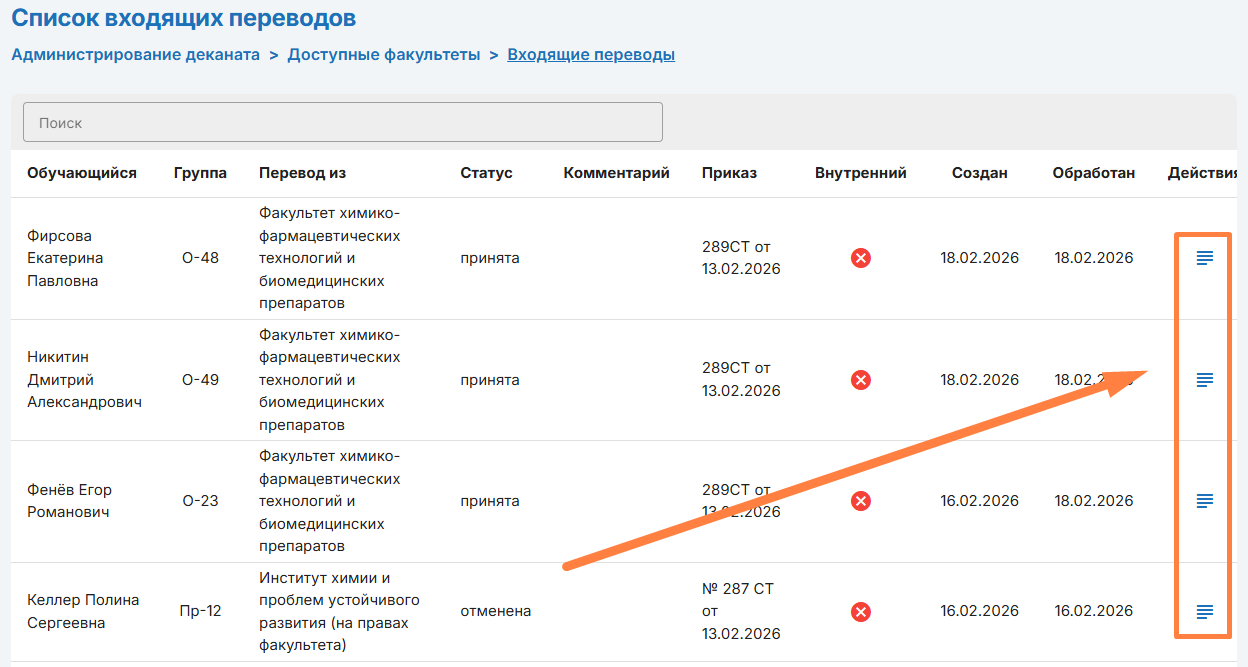Click red cross icon in Никитин row
The width and height of the screenshot is (1248, 667).
coord(860,380)
